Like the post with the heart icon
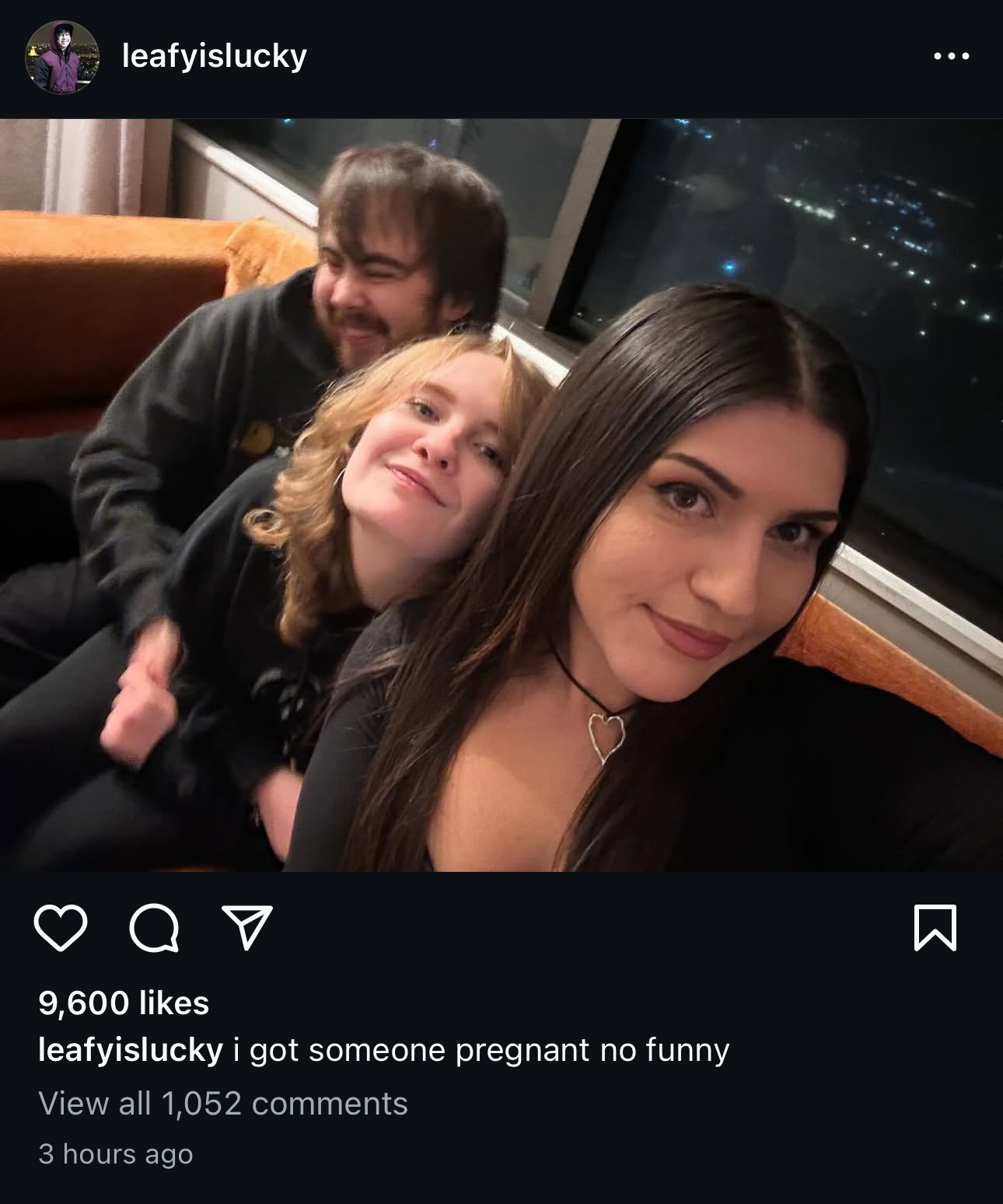 point(61,928)
